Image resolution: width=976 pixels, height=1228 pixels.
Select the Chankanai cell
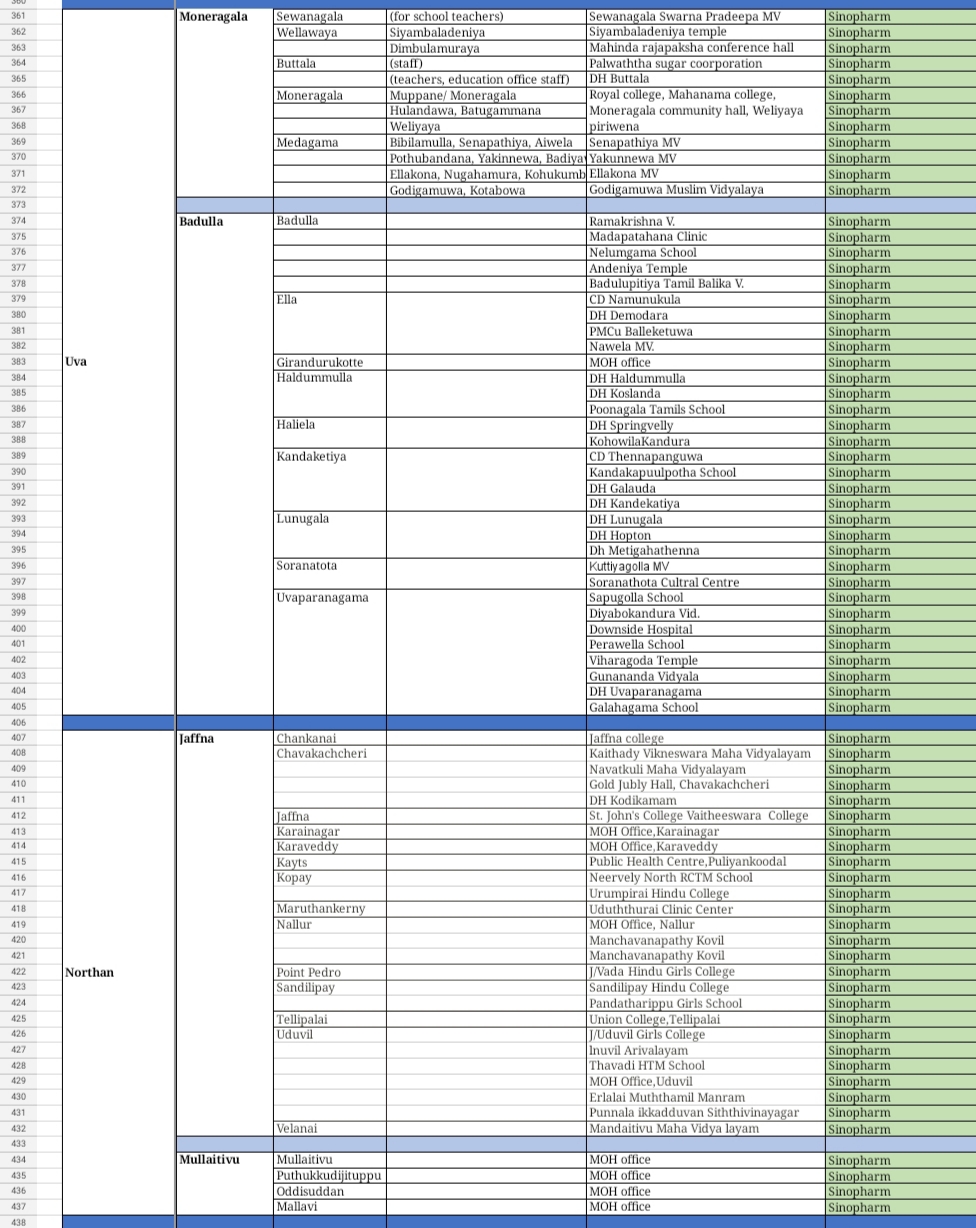[x=330, y=738]
